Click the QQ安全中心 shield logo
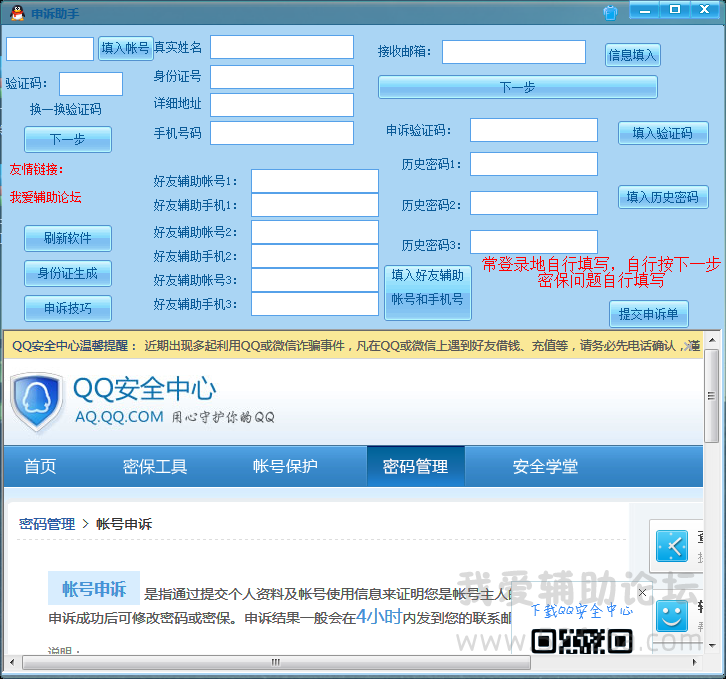726x679 pixels. coord(37,402)
